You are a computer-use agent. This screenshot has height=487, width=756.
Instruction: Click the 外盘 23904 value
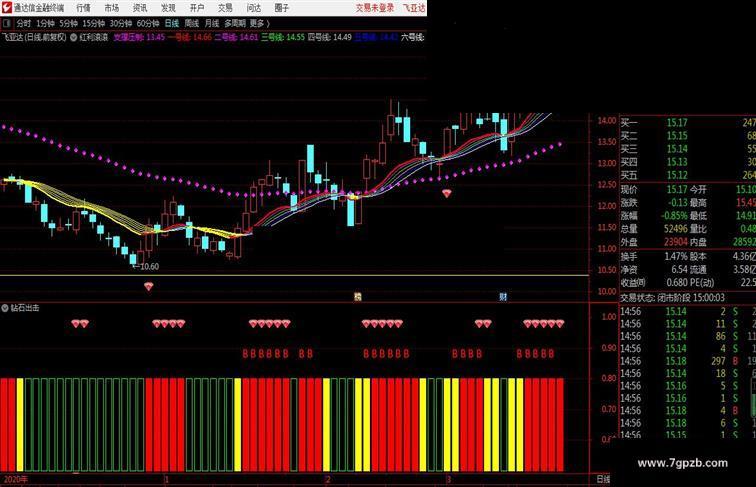[675, 242]
